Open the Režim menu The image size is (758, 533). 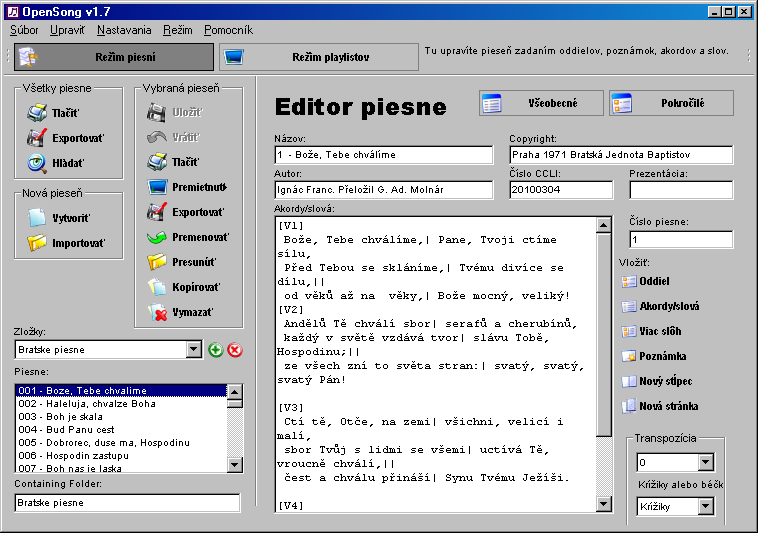pyautogui.click(x=177, y=30)
